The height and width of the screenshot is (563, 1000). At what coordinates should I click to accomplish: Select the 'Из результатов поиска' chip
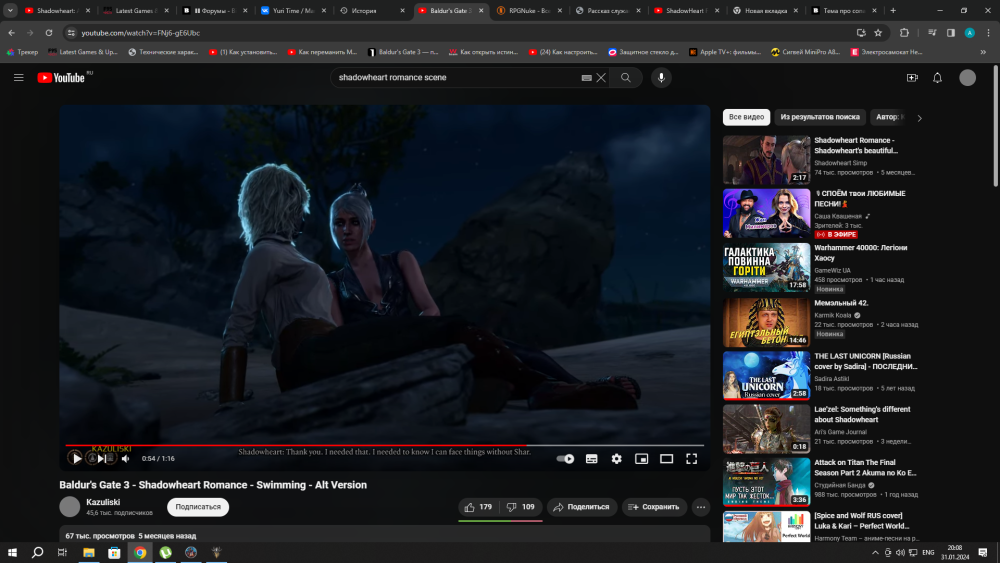[820, 117]
